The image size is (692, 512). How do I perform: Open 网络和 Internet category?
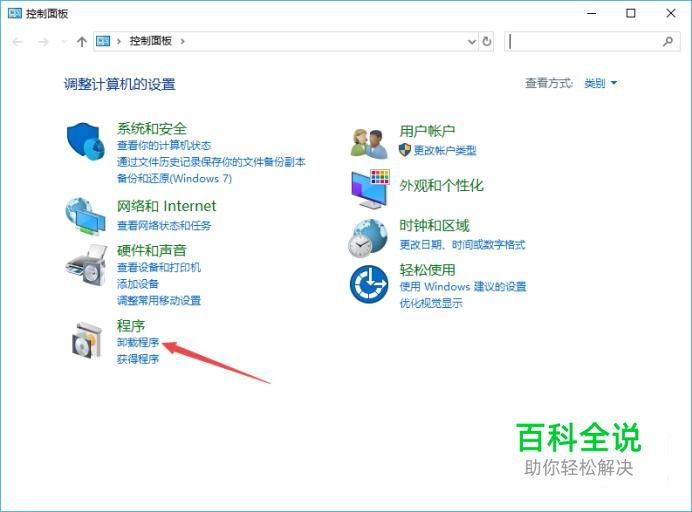coord(166,206)
